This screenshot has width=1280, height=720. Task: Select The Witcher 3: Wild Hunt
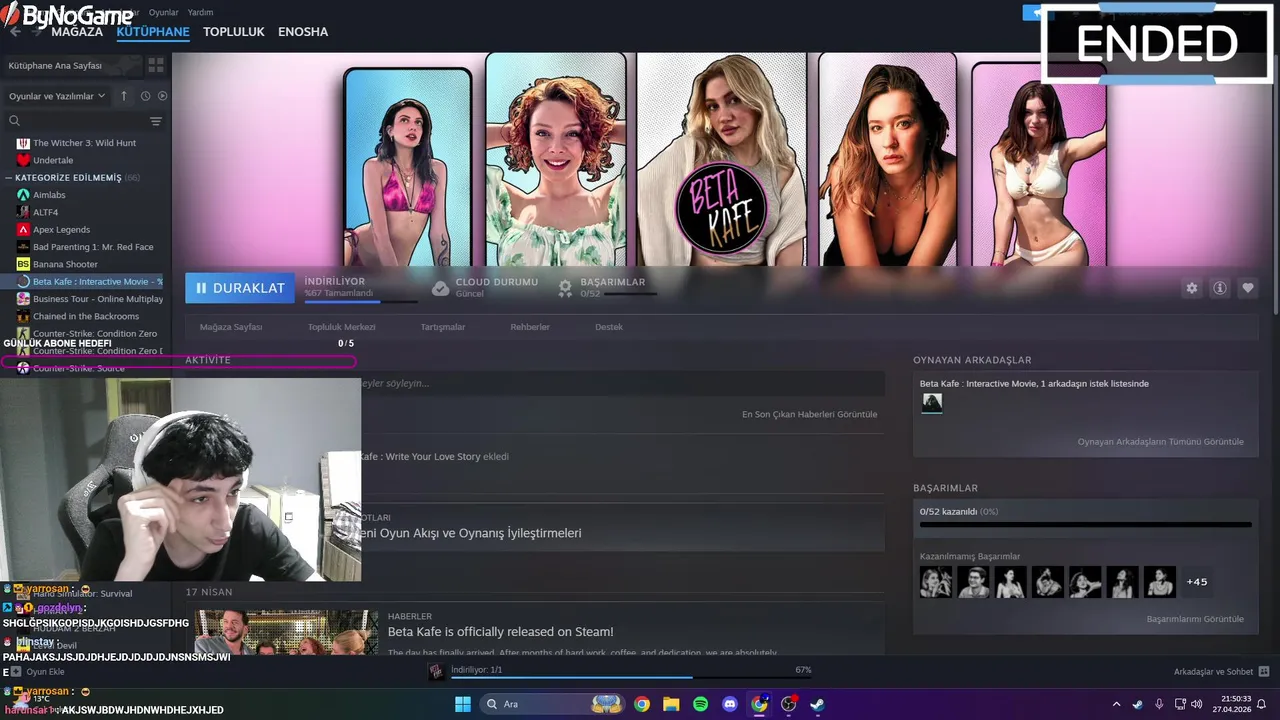click(84, 143)
